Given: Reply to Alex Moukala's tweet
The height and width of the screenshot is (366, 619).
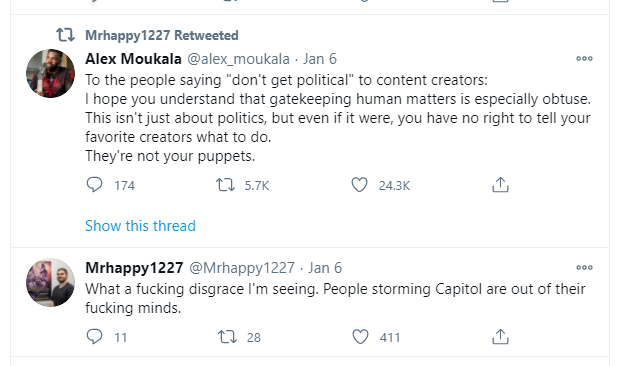Looking at the screenshot, I should pos(94,185).
